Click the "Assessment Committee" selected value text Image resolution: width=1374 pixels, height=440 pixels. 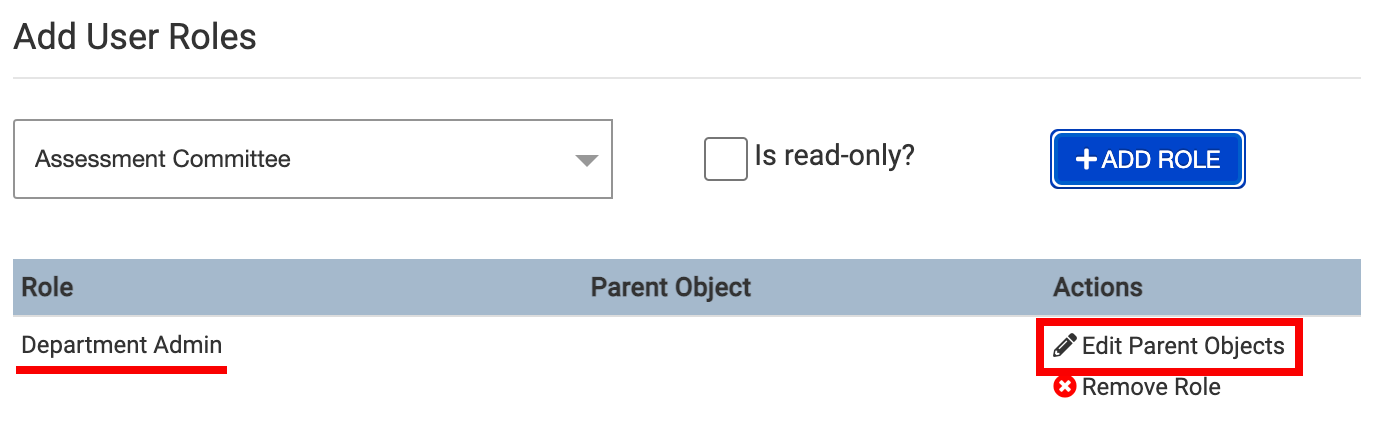[163, 159]
